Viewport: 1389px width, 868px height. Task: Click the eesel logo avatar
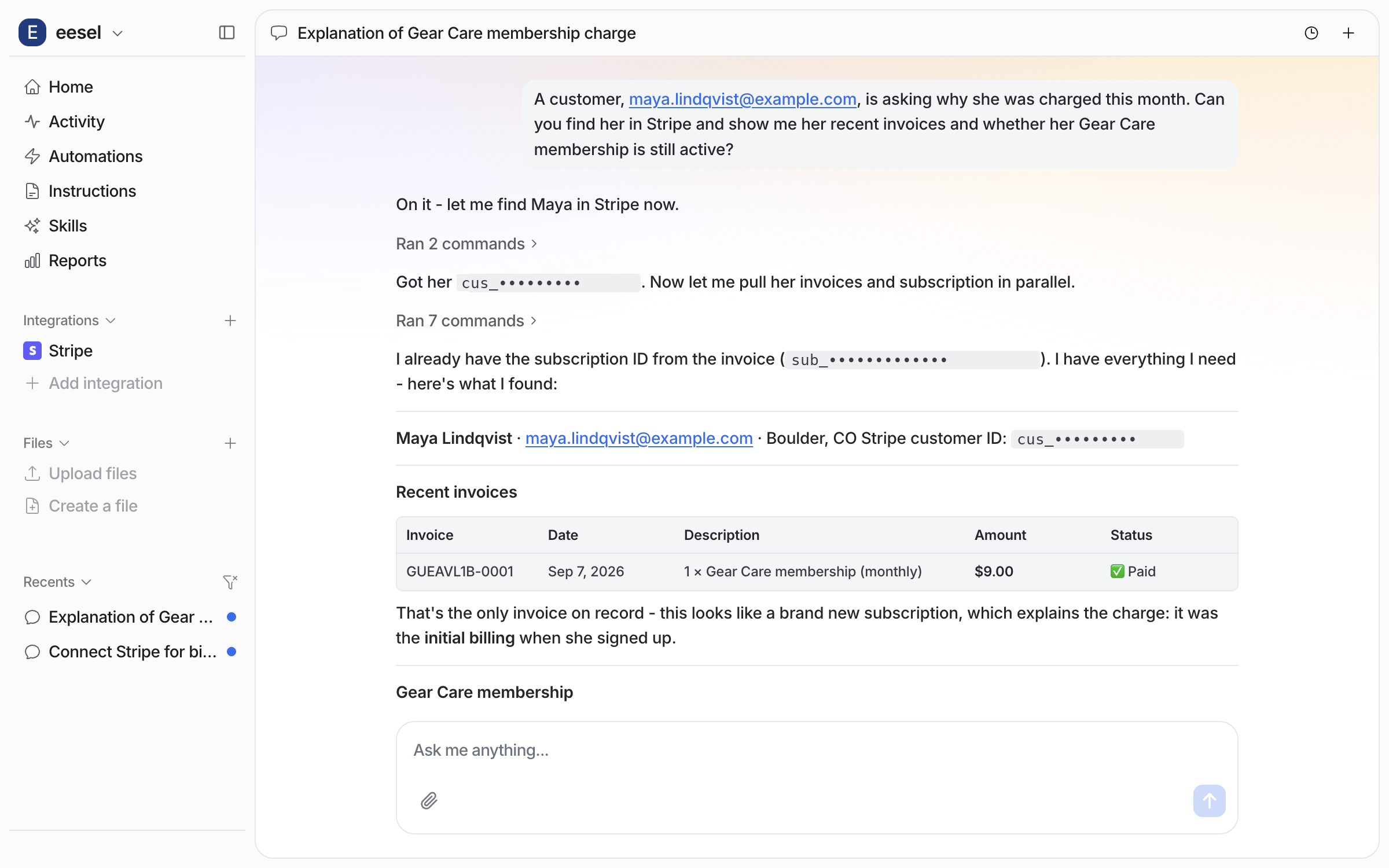(x=32, y=32)
